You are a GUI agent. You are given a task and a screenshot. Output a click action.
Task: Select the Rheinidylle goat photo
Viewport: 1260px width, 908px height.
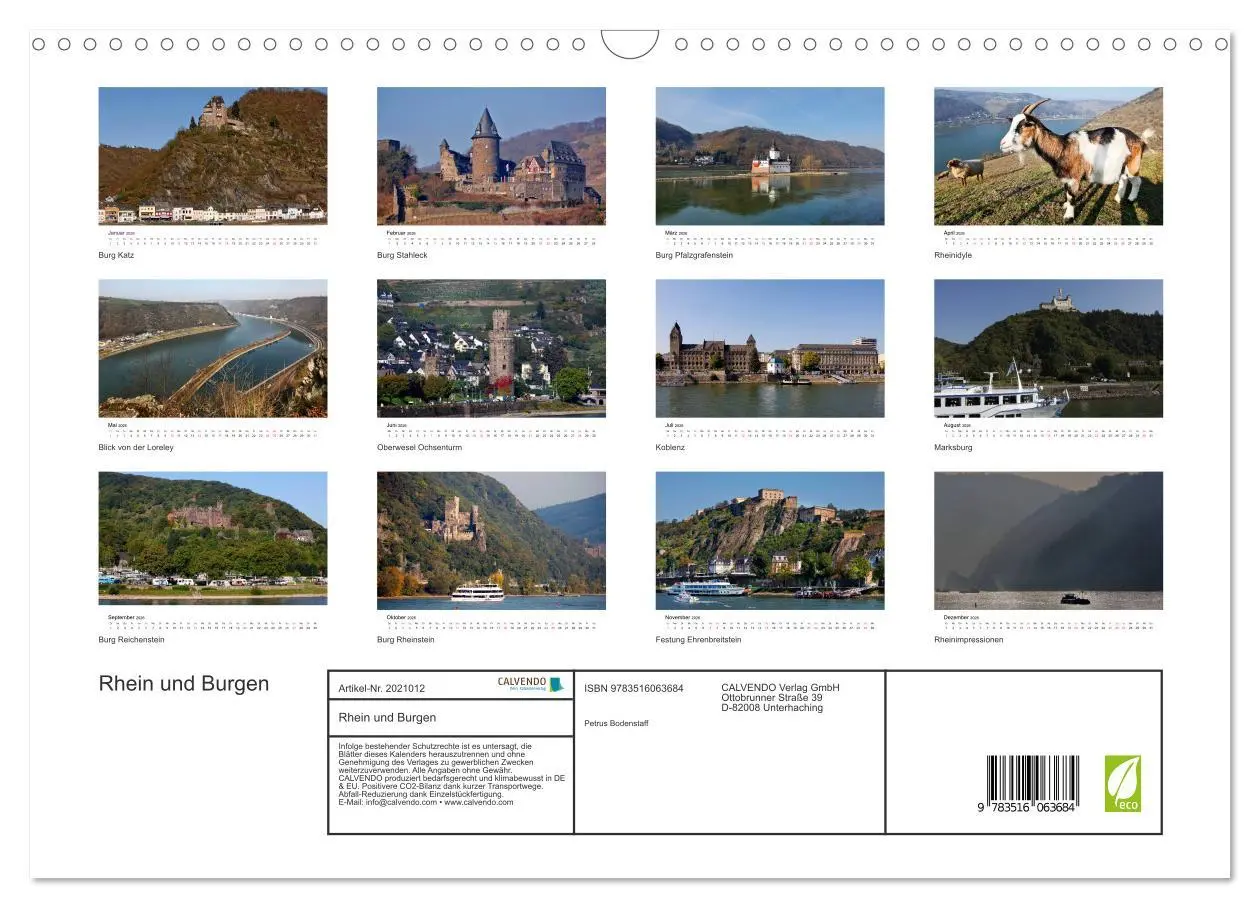pyautogui.click(x=1049, y=155)
